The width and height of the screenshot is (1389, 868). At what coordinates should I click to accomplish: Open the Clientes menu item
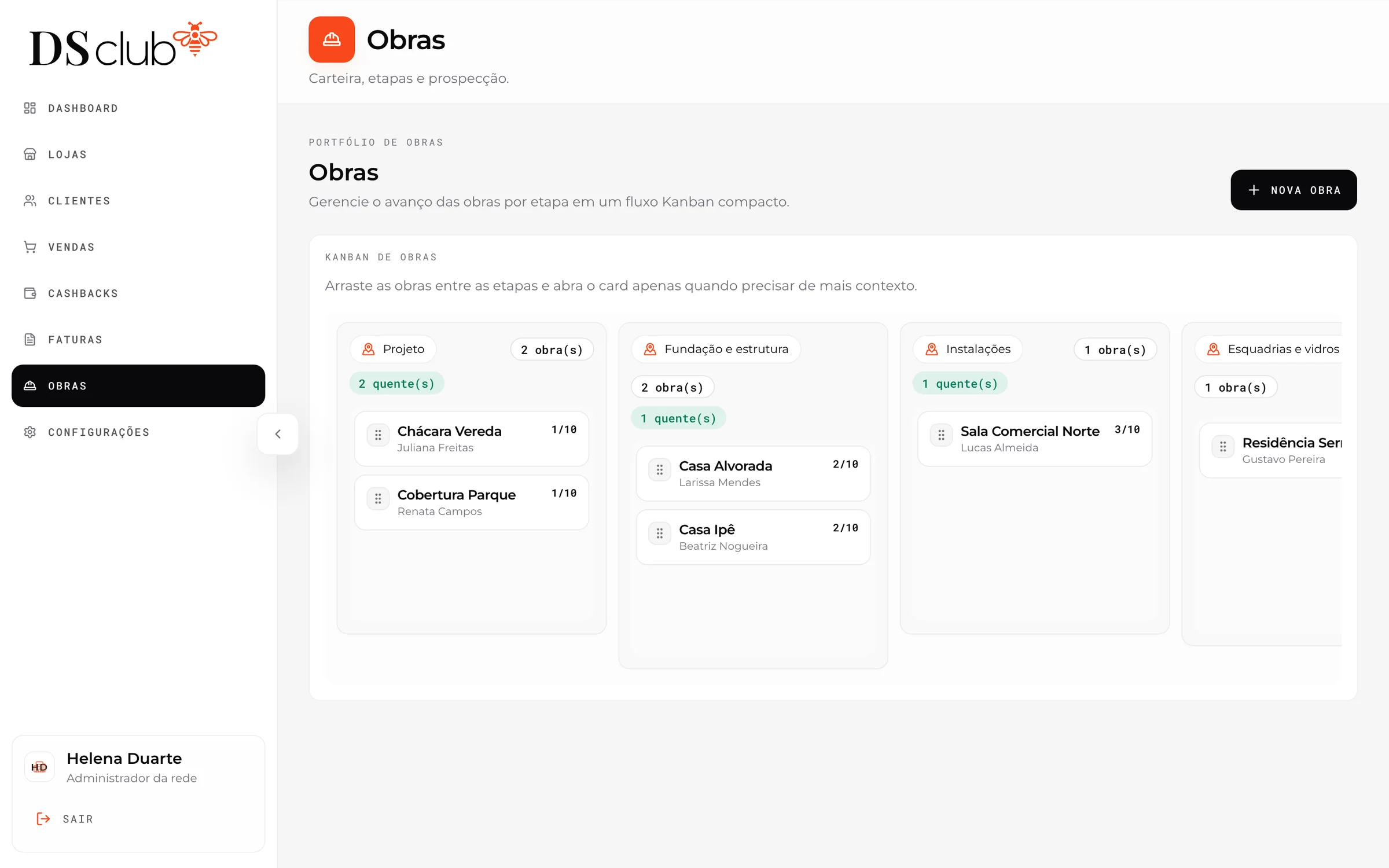(138, 201)
